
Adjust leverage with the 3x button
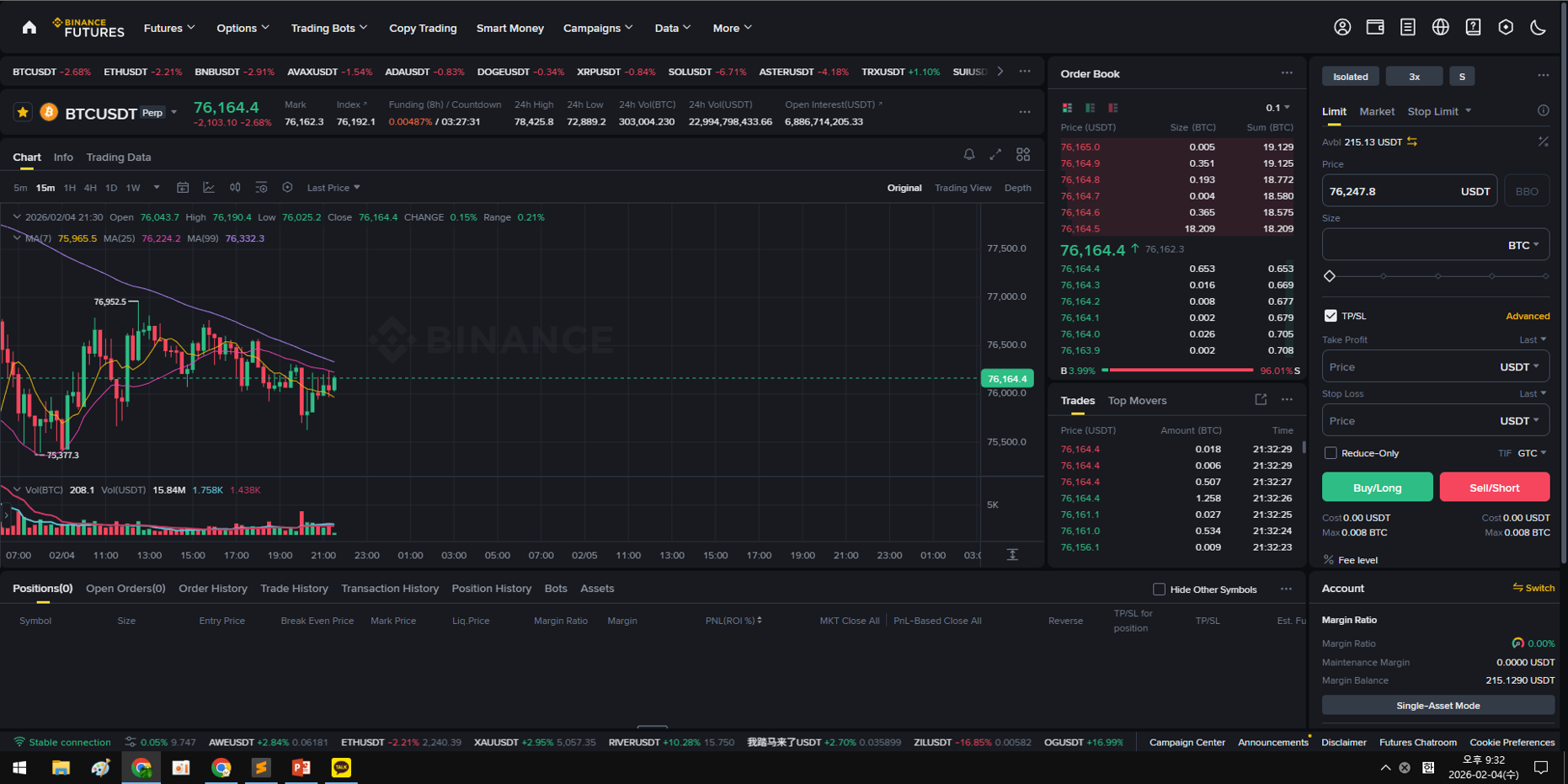point(1414,77)
